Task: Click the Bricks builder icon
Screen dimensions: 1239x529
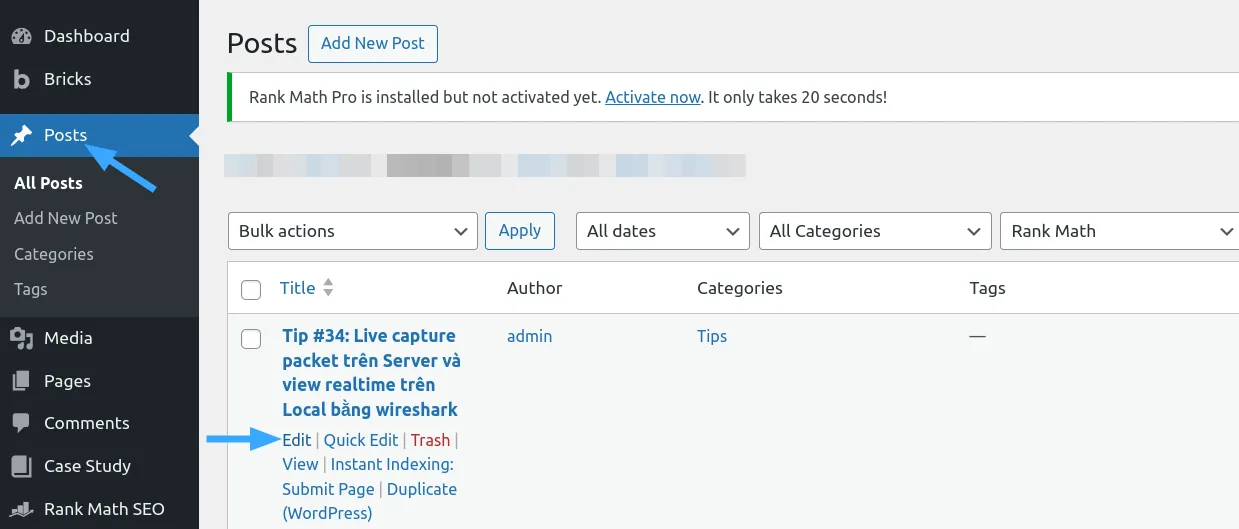Action: click(21, 79)
